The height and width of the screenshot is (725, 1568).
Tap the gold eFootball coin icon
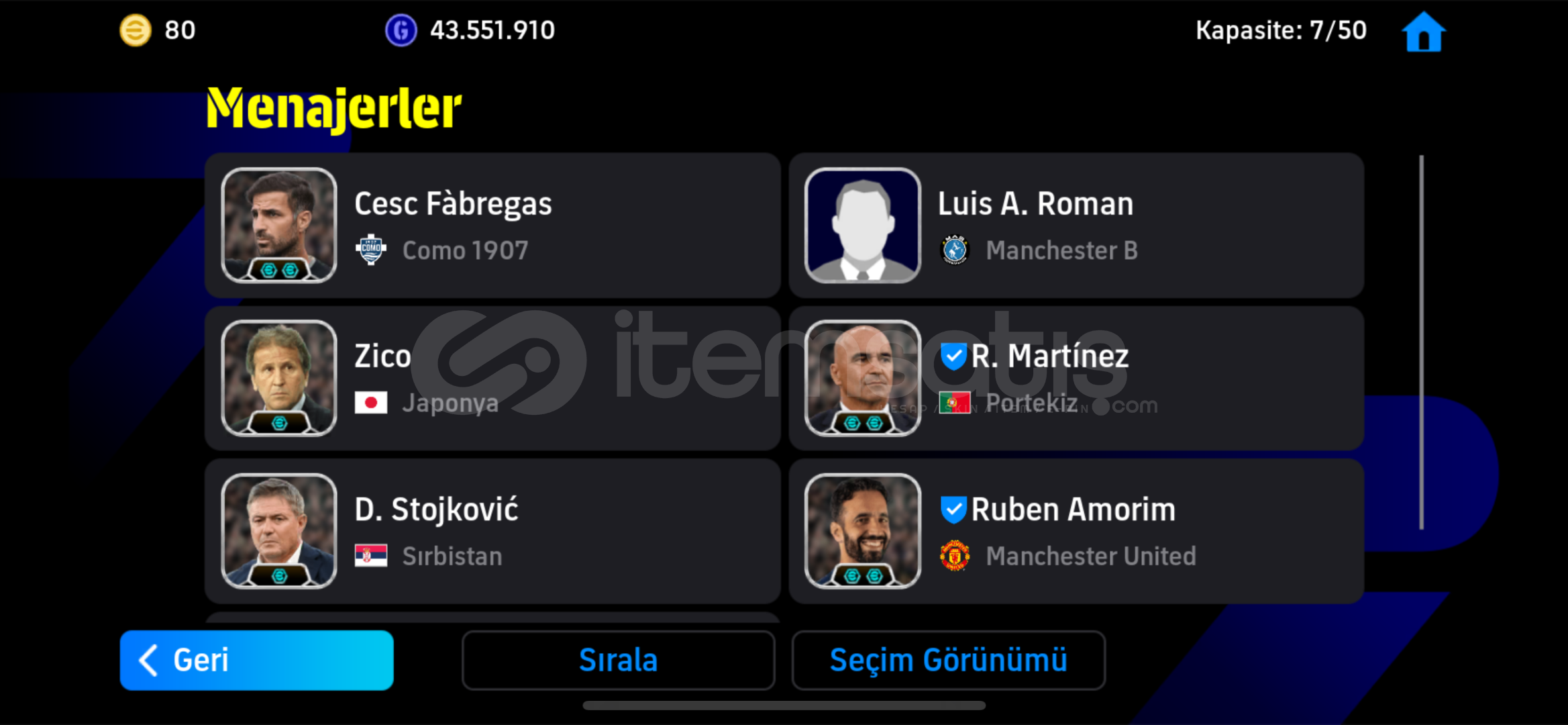coord(135,31)
